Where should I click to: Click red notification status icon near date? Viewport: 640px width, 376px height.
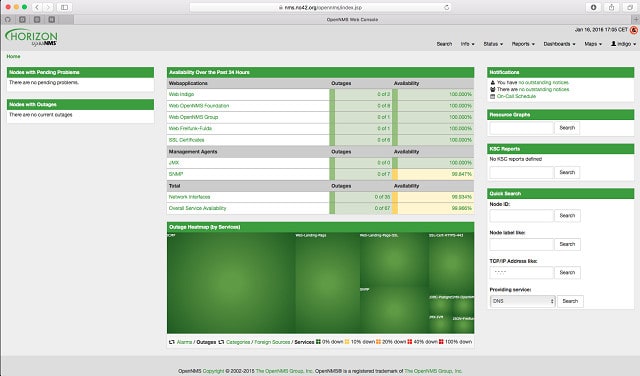[x=634, y=30]
